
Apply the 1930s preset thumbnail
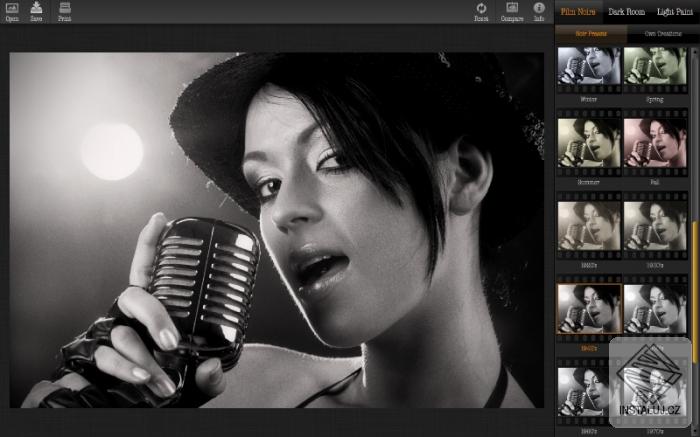click(655, 226)
